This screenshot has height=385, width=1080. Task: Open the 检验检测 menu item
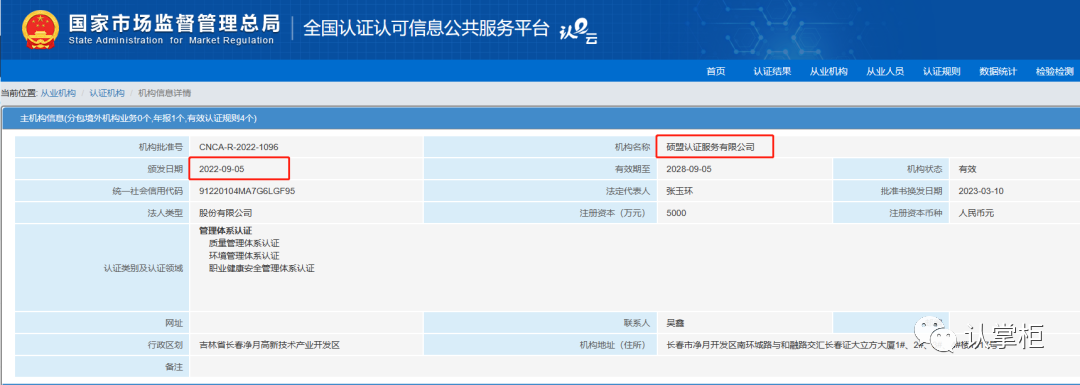coord(1055,72)
